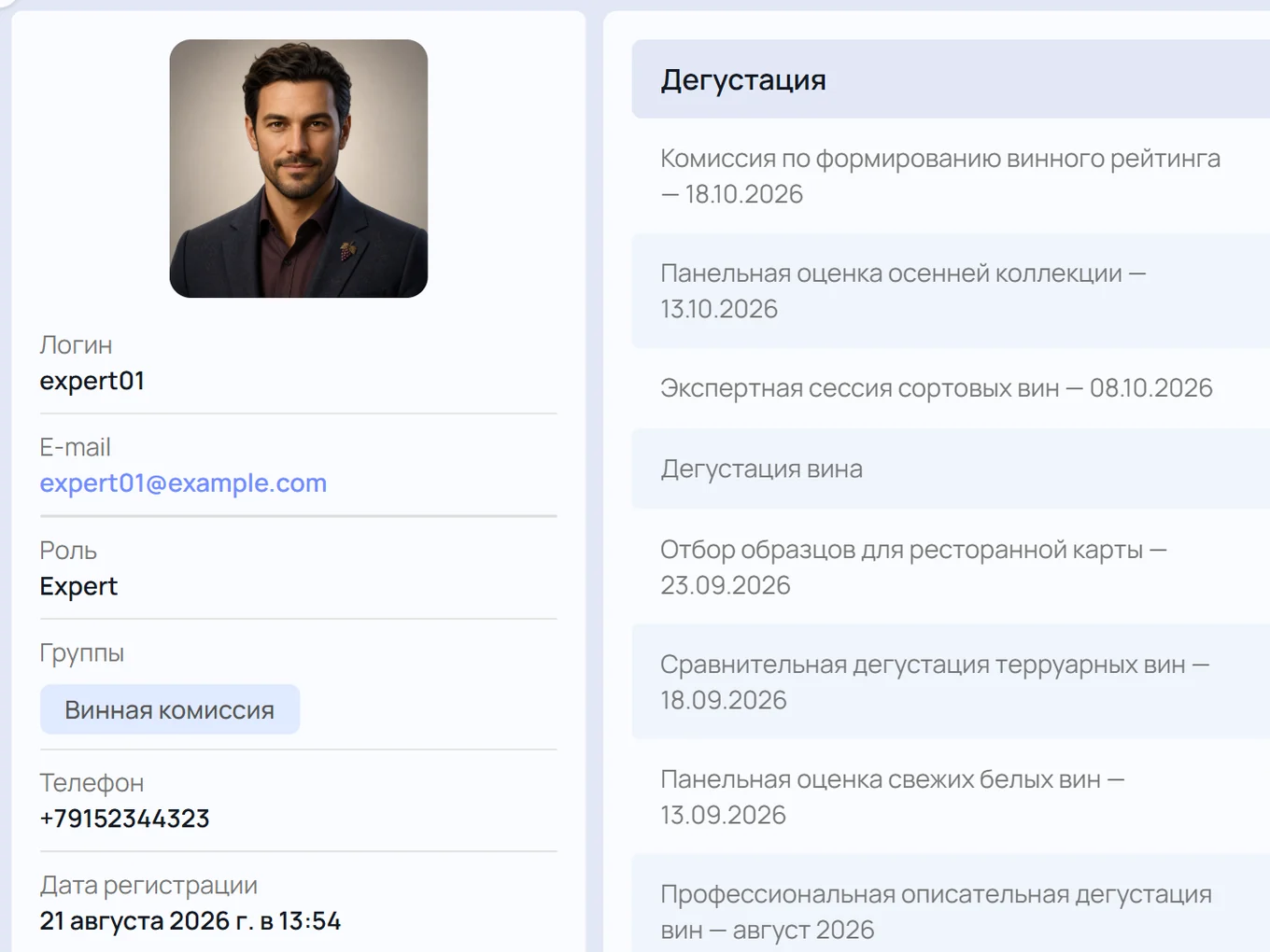This screenshot has height=952, width=1270.
Task: Click the expert profile photo
Action: (299, 169)
